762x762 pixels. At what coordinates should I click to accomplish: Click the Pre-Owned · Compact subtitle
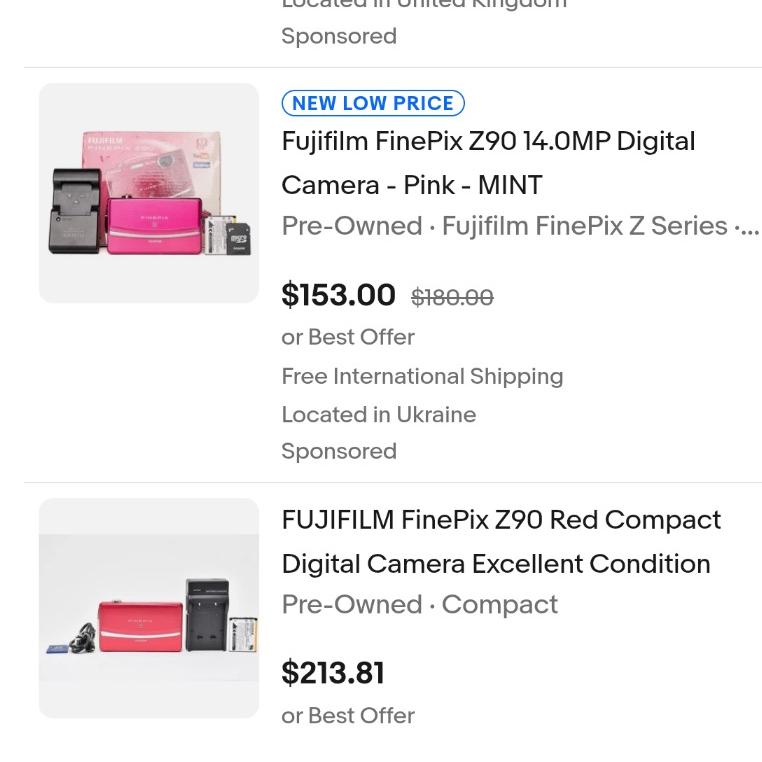click(419, 604)
